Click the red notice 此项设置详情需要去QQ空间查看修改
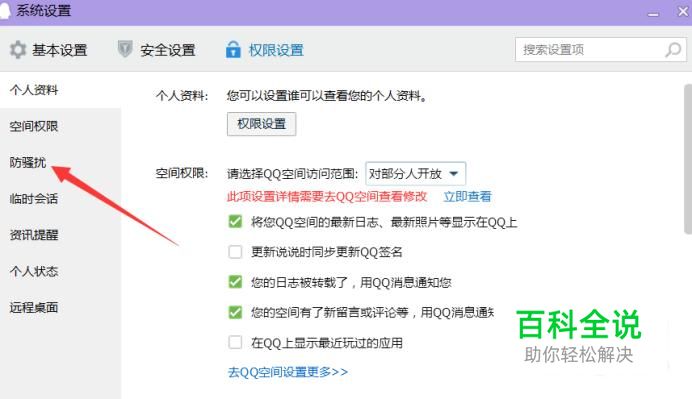 tap(327, 196)
